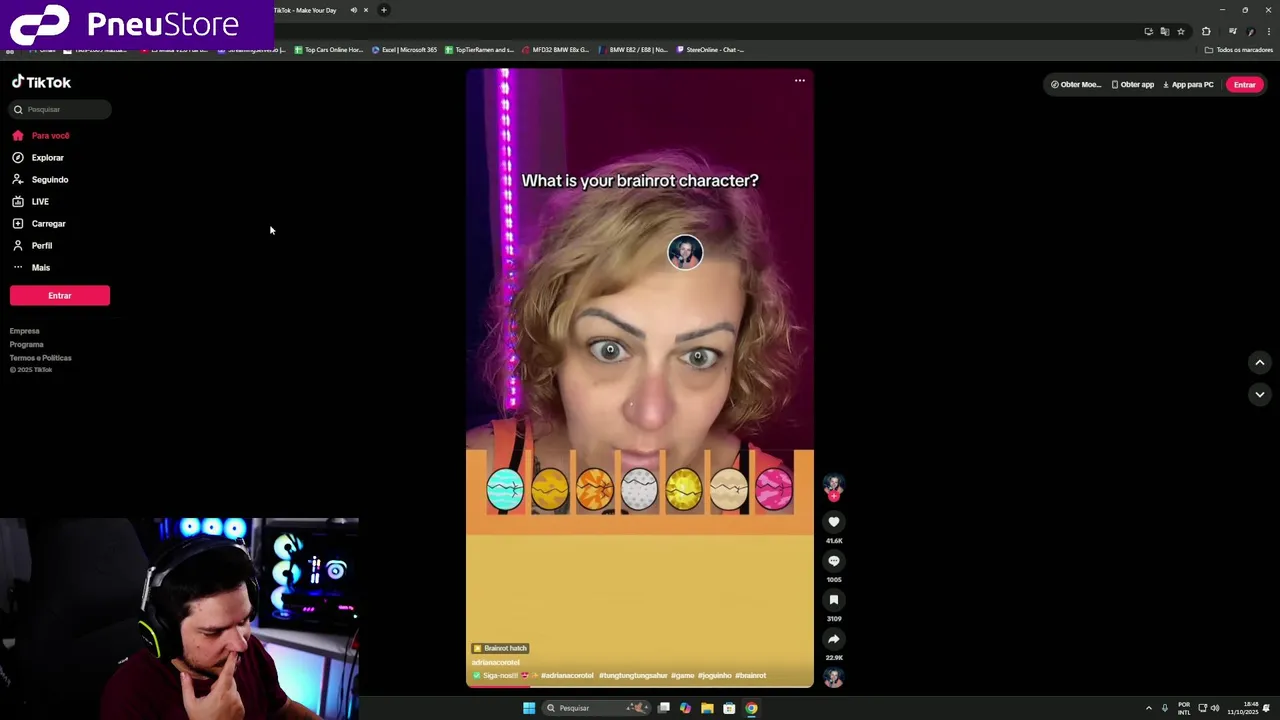The width and height of the screenshot is (1280, 720).
Task: Click the App para PC download button
Action: pyautogui.click(x=1188, y=84)
